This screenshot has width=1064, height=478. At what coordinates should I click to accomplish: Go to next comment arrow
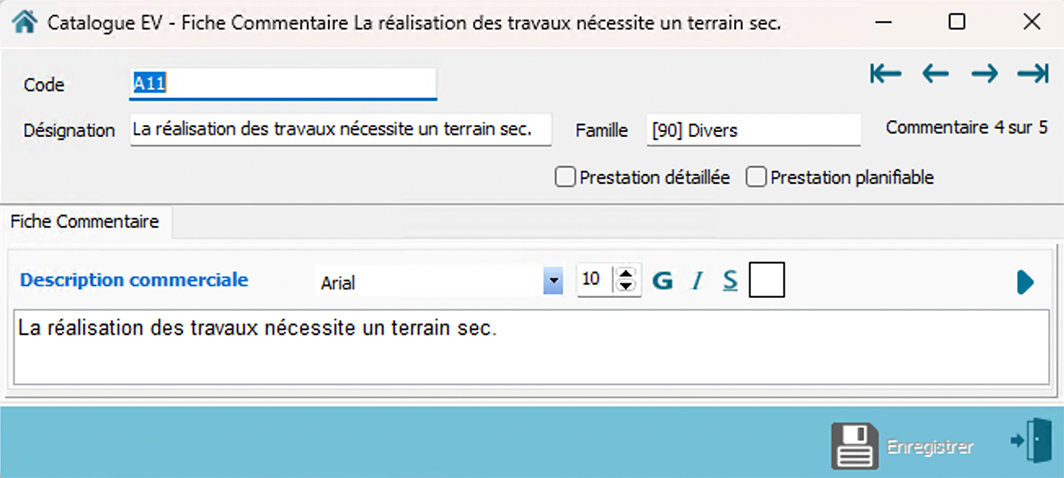[984, 74]
